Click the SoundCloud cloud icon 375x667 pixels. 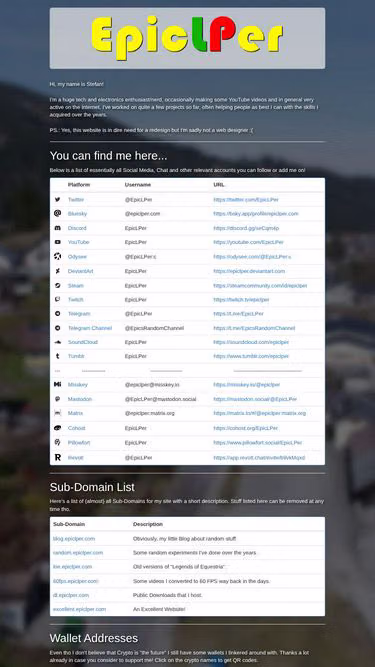click(x=57, y=342)
